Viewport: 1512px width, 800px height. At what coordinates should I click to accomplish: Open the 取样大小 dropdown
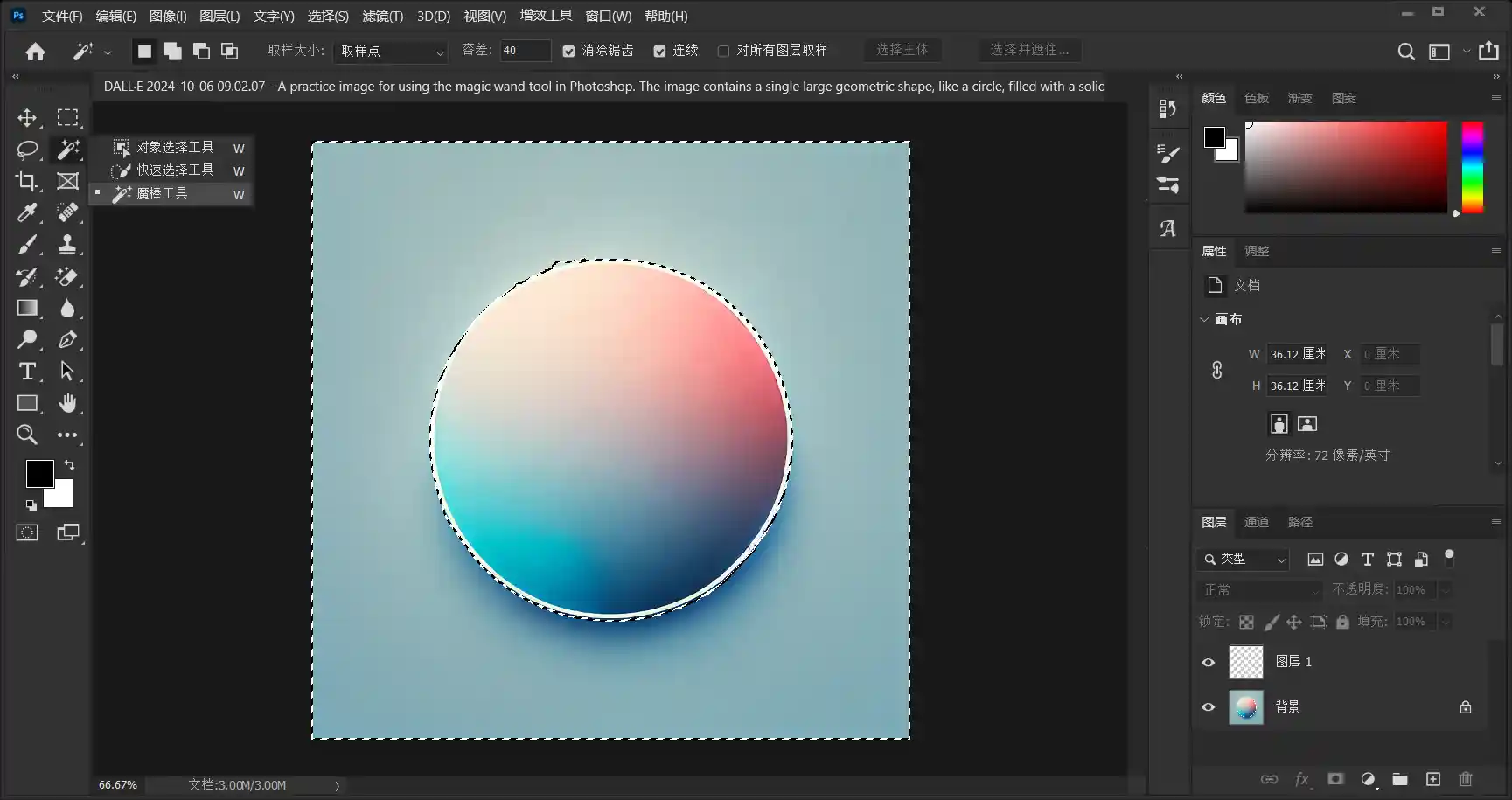(x=391, y=52)
